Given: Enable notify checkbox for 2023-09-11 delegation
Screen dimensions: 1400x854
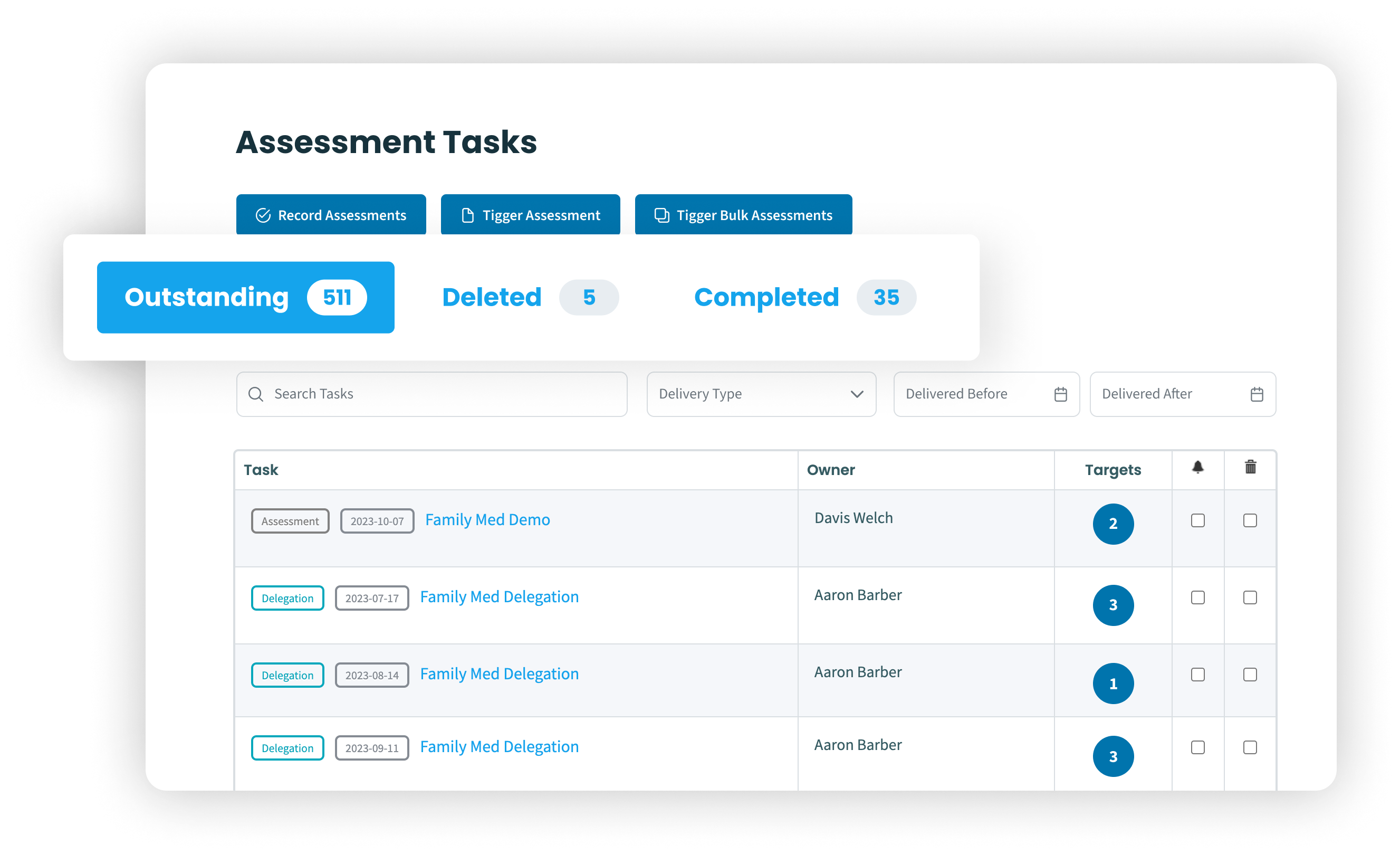Looking at the screenshot, I should (1197, 747).
